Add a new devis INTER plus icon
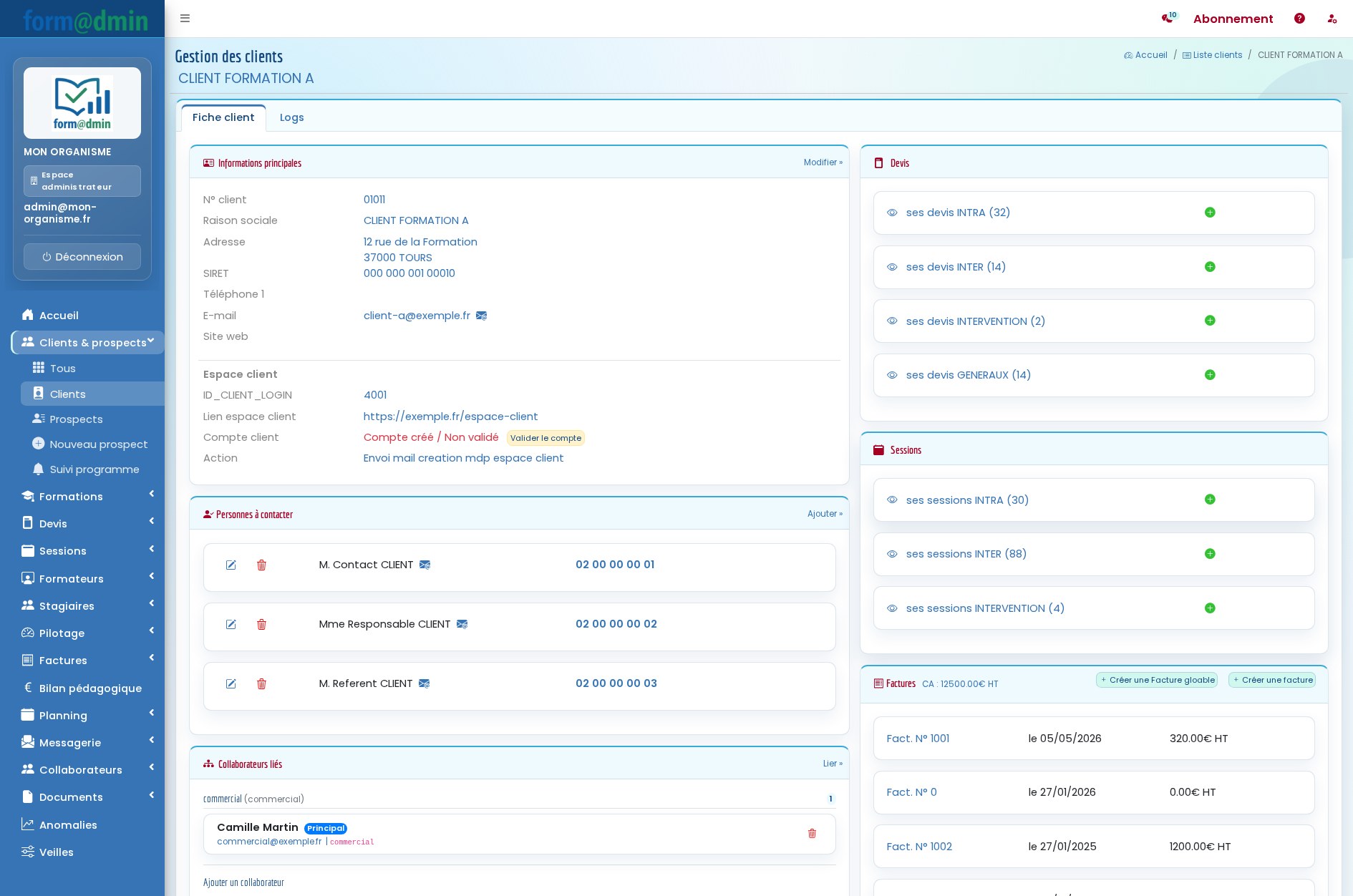The image size is (1353, 896). (x=1210, y=267)
